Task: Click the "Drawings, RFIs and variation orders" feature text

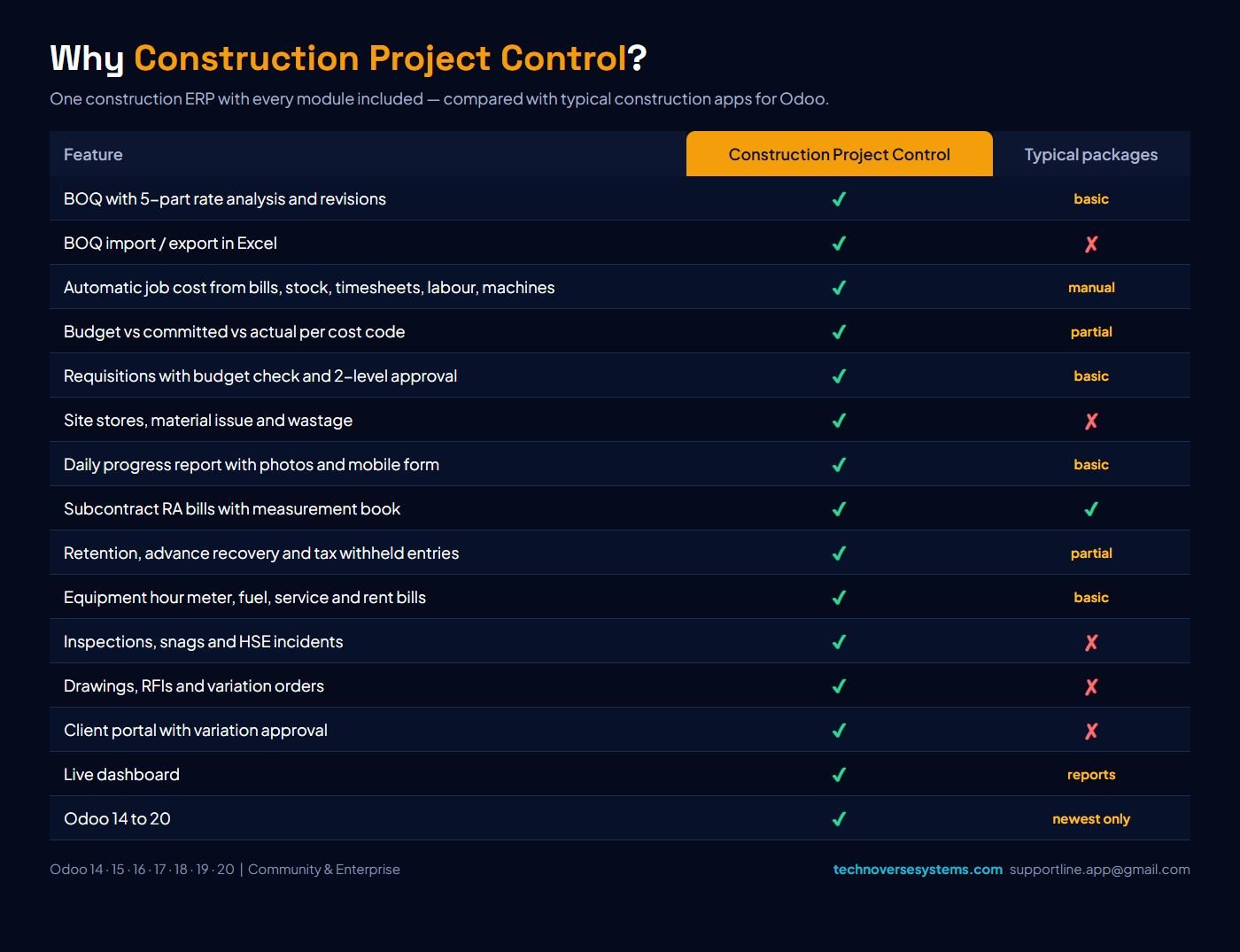Action: (x=194, y=686)
